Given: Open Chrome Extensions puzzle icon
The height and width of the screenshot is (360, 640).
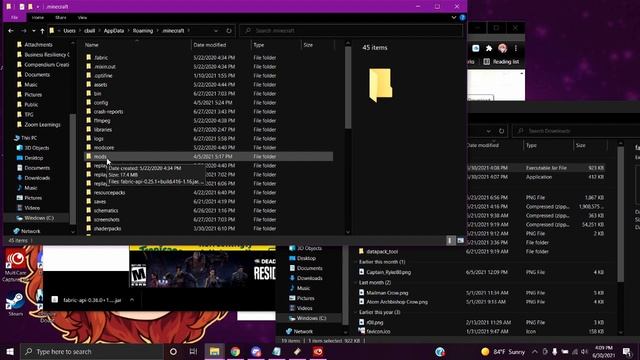Looking at the screenshot, I should (x=489, y=48).
